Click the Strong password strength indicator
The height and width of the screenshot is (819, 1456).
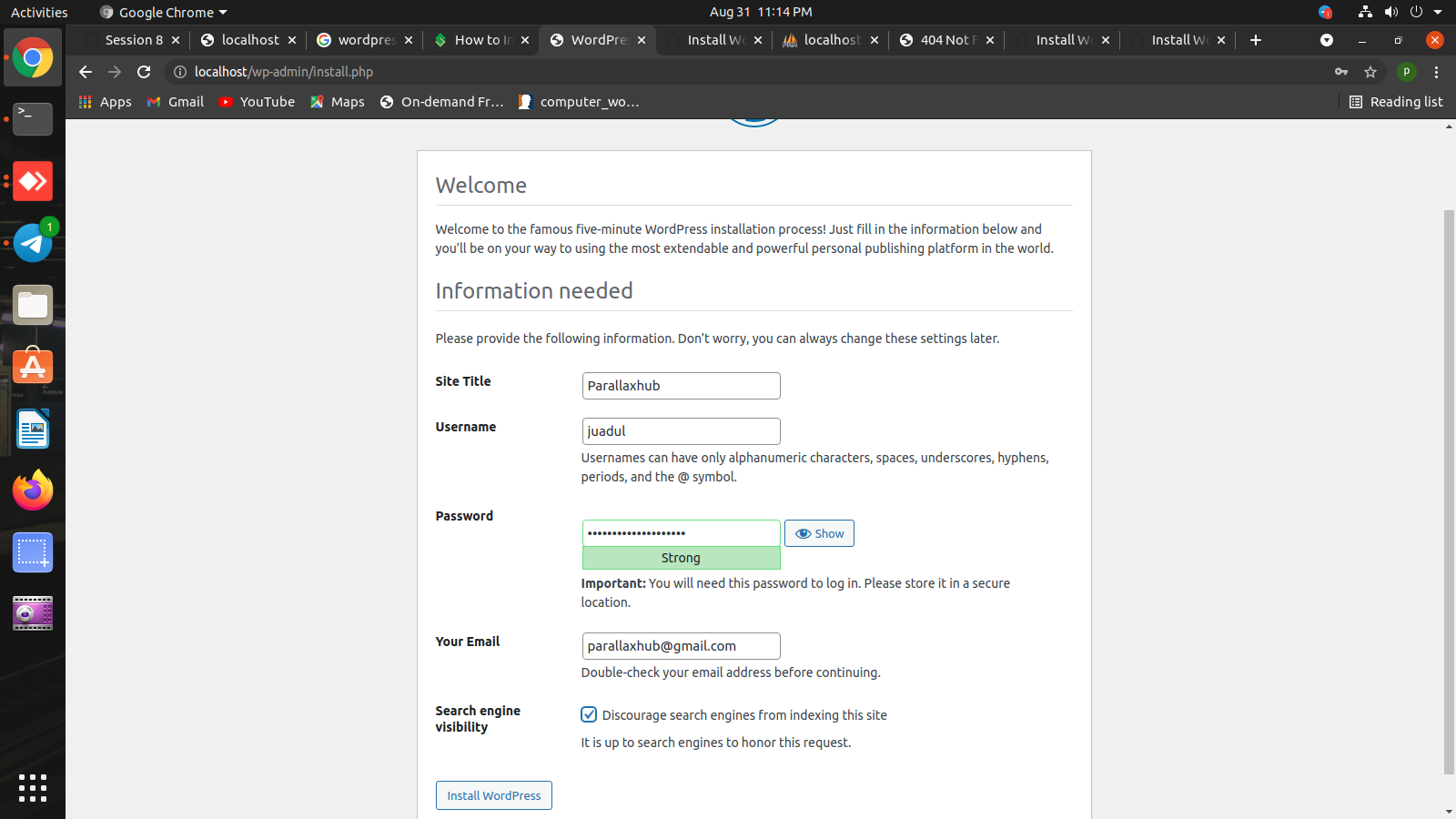pos(681,558)
